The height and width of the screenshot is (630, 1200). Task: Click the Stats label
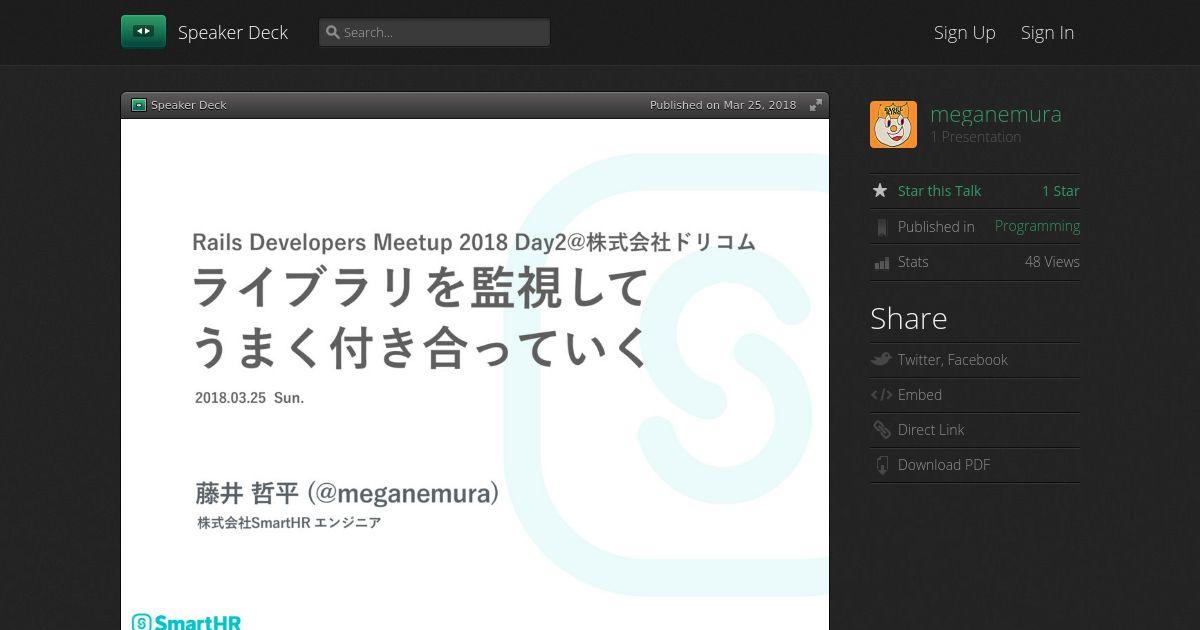[913, 262]
